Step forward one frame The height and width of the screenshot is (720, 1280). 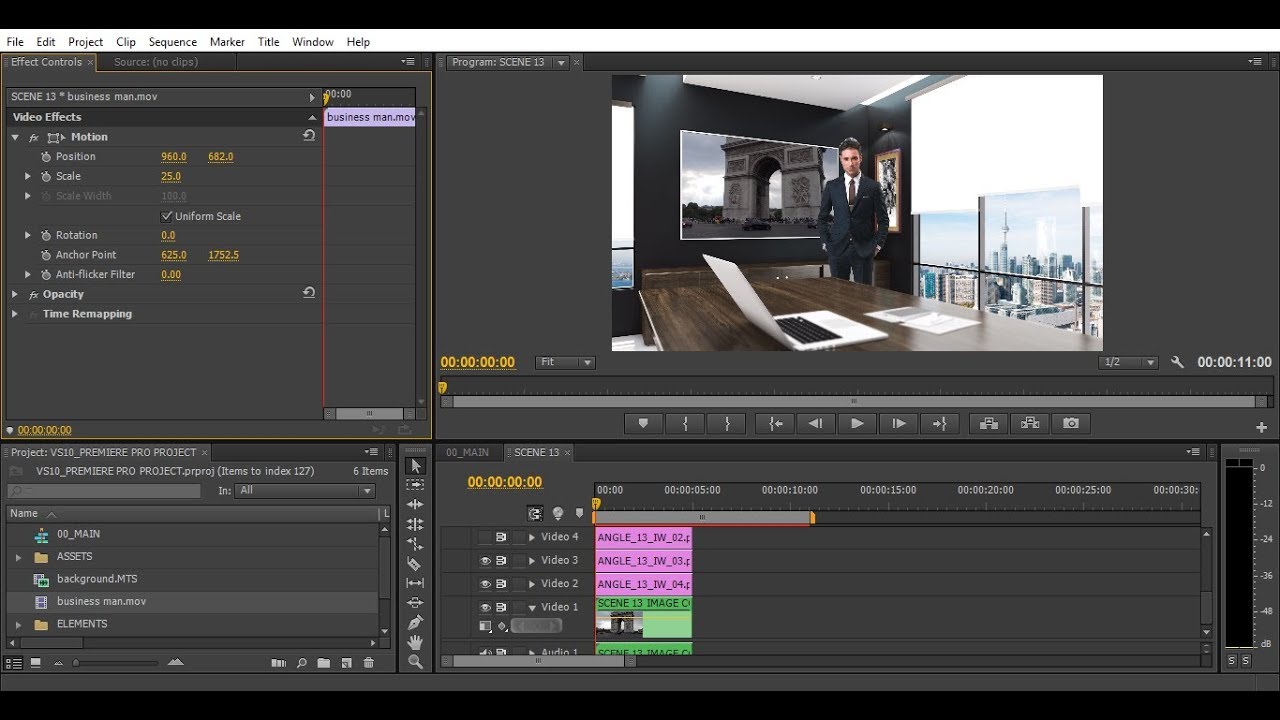pos(898,424)
